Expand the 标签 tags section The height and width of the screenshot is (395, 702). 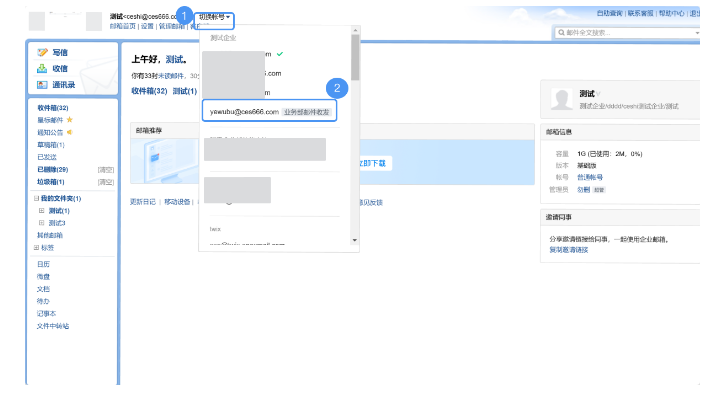36,247
